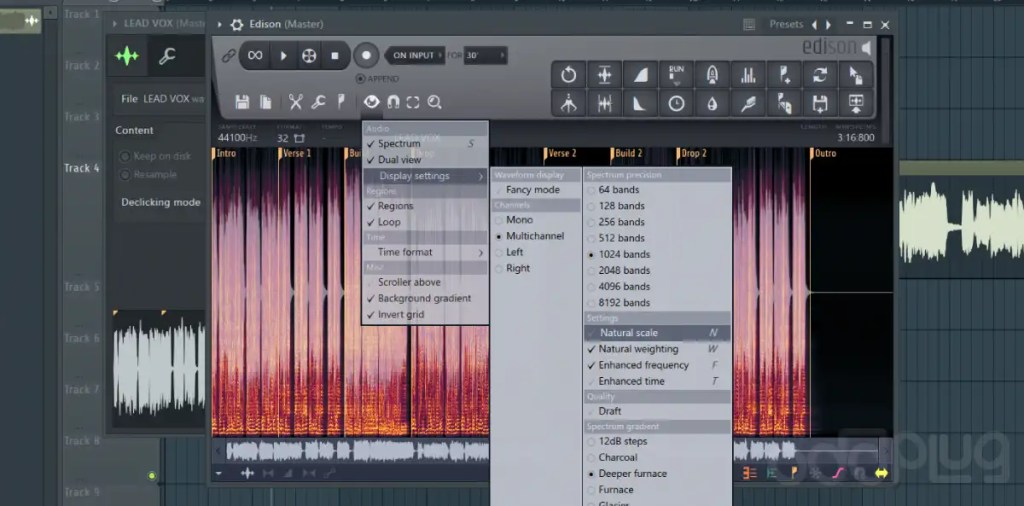Viewport: 1024px width, 506px height.
Task: Click the normalize waveform tool button
Action: [x=605, y=74]
